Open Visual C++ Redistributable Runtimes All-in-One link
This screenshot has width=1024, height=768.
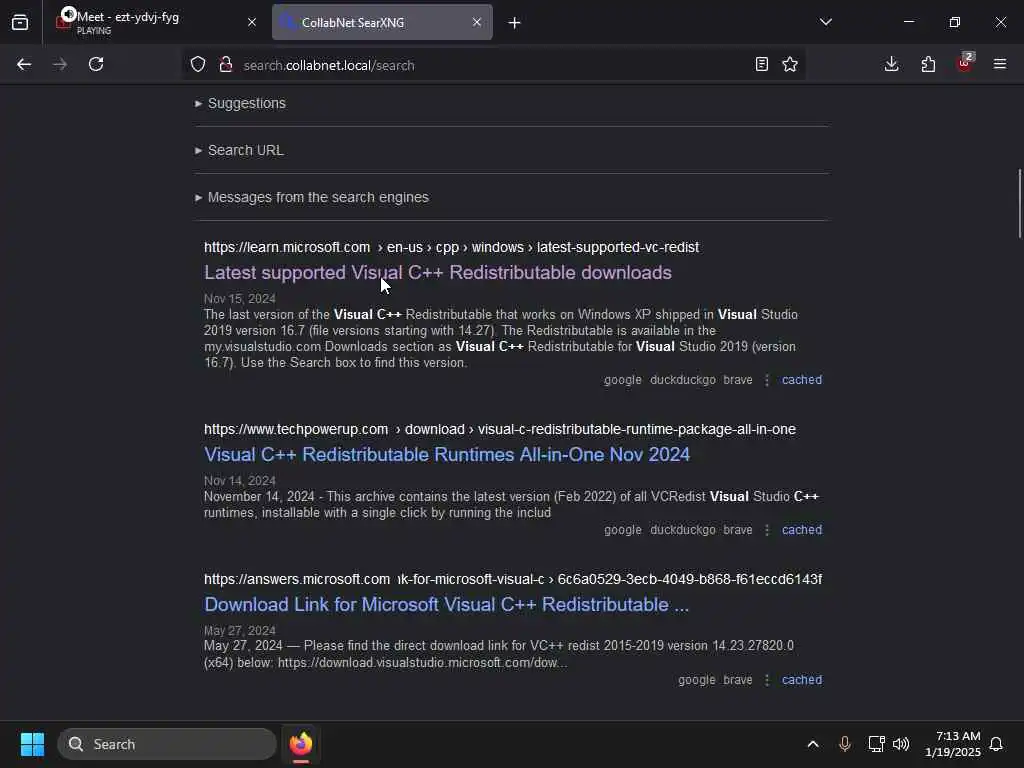(447, 455)
